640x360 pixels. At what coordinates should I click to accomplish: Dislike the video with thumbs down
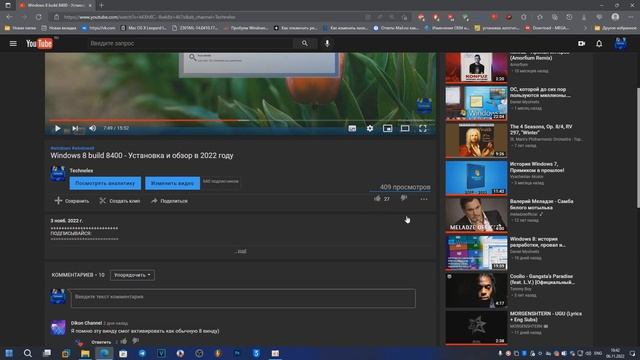[x=404, y=198]
